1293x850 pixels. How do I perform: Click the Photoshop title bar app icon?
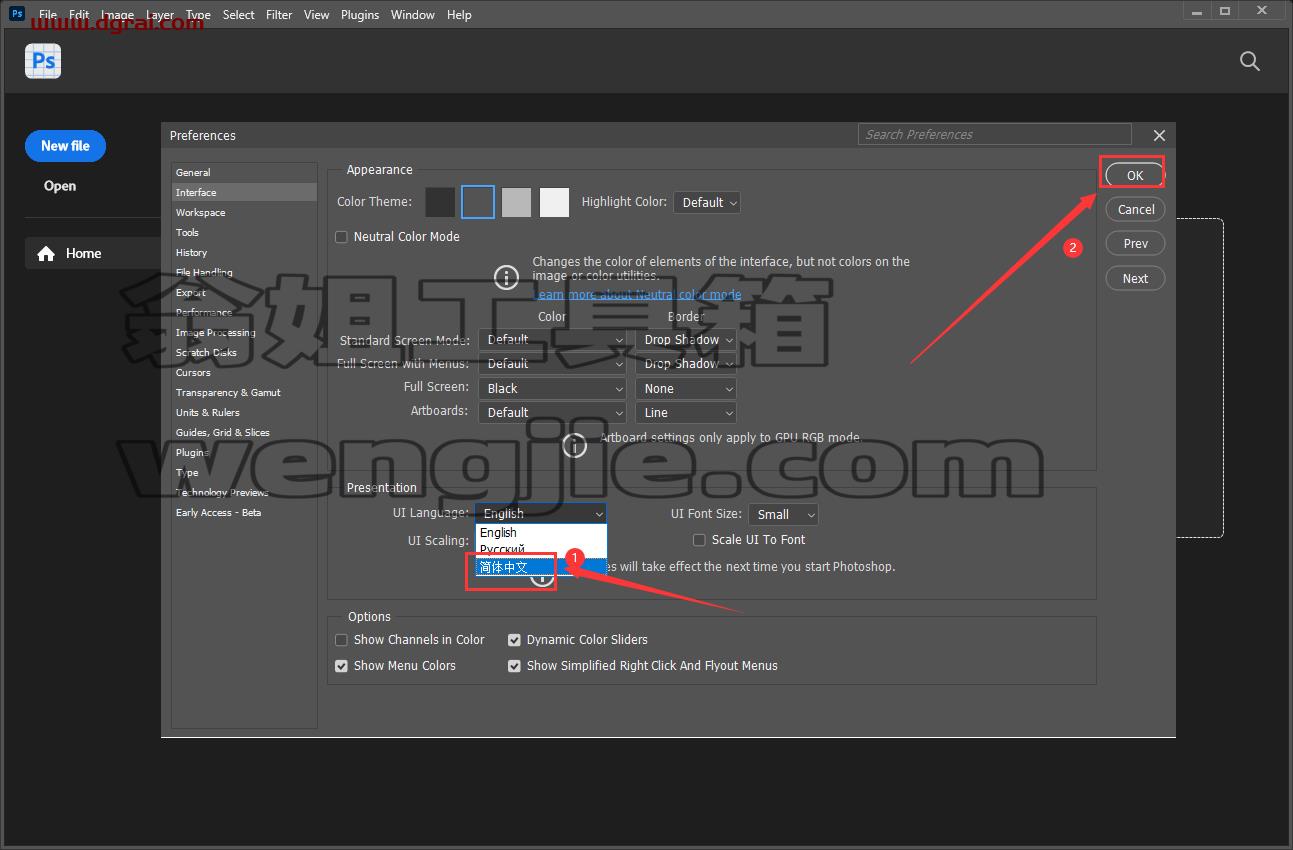(17, 14)
